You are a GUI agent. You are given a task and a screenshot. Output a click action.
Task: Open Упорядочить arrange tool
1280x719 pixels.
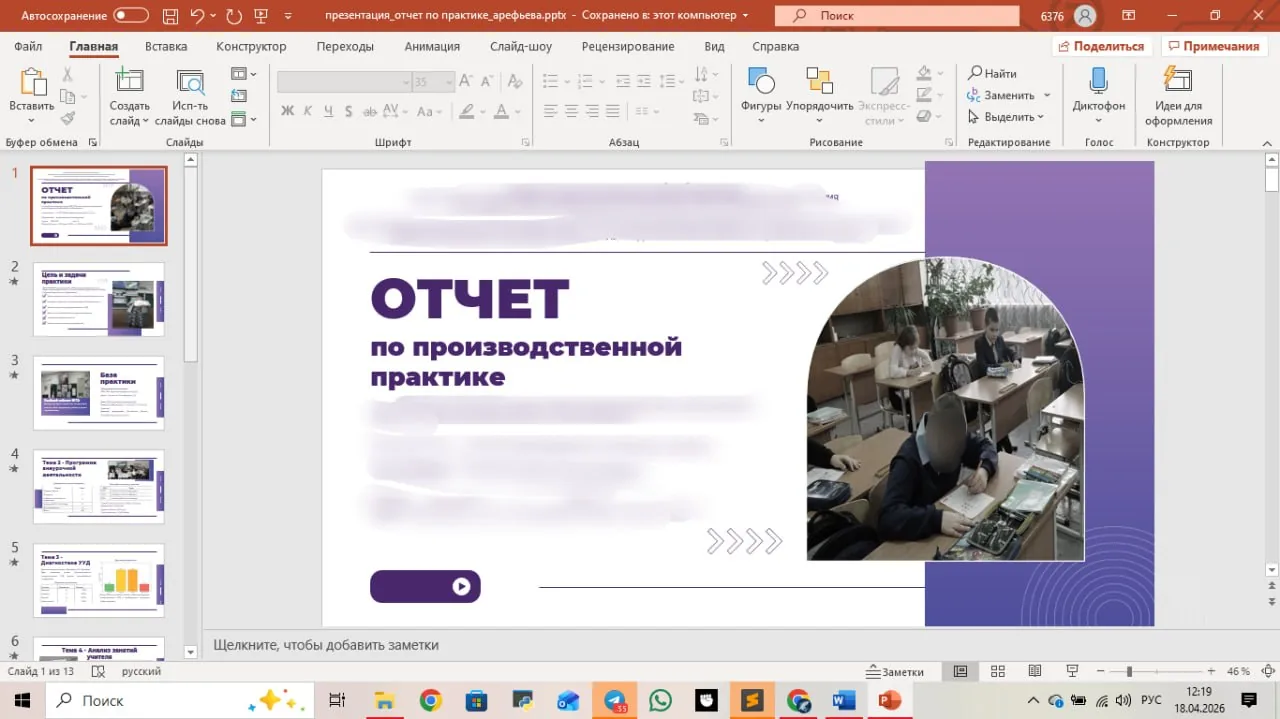pos(820,96)
